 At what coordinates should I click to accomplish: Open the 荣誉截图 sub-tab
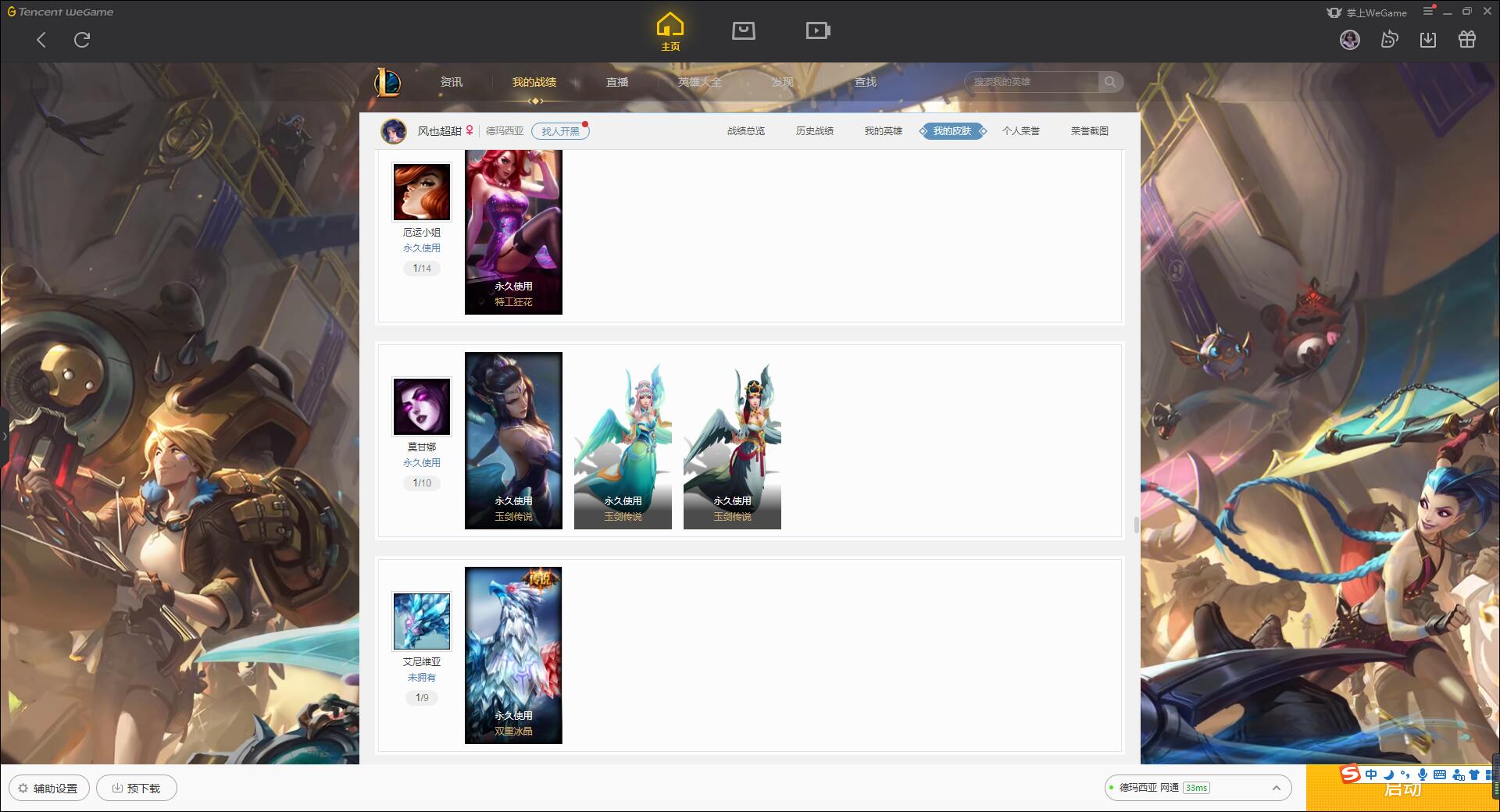click(x=1090, y=131)
